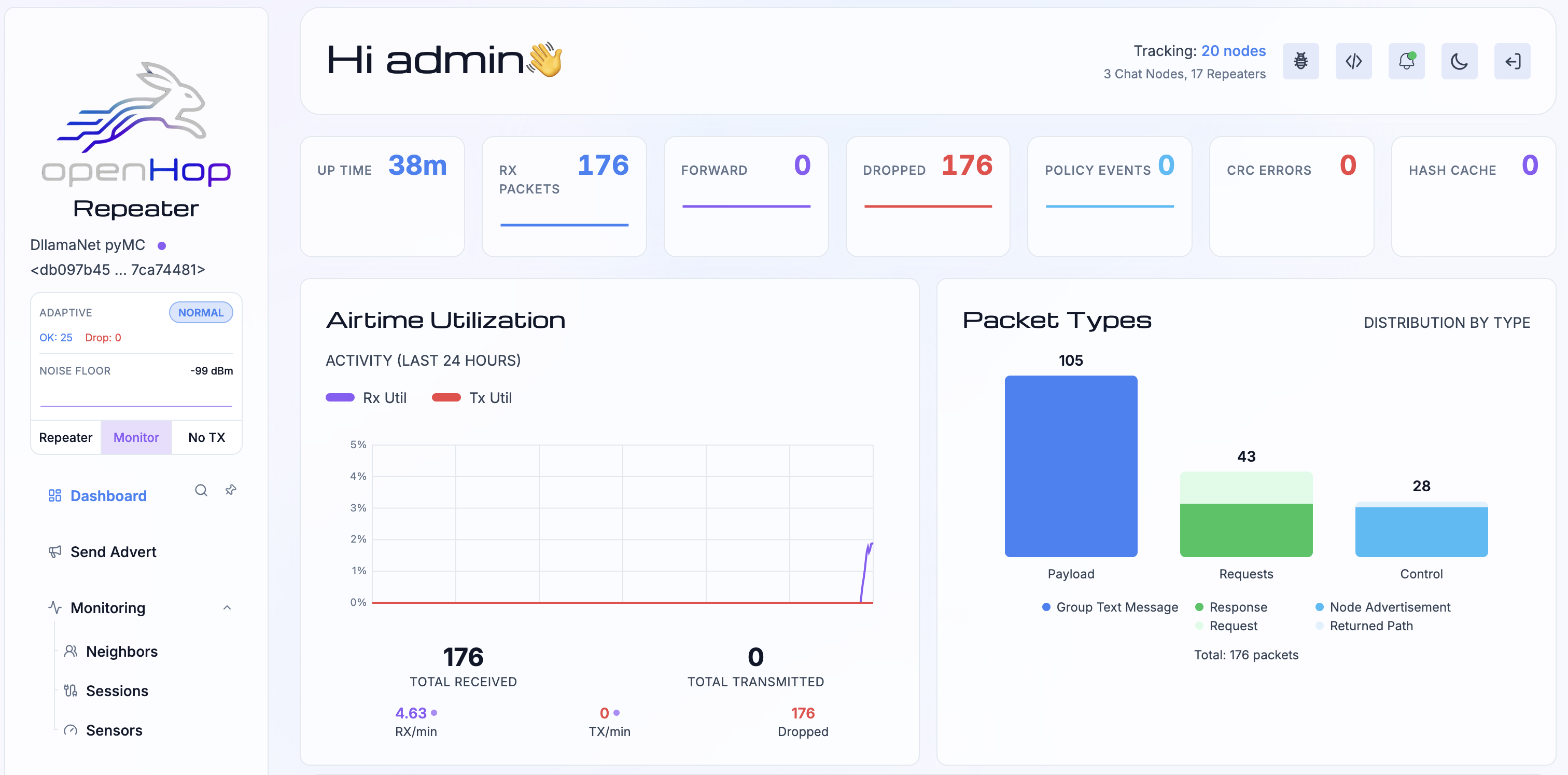Click the DISTRIBUTION BY TYPE label
Screen dimensions: 1568x775
point(1447,323)
